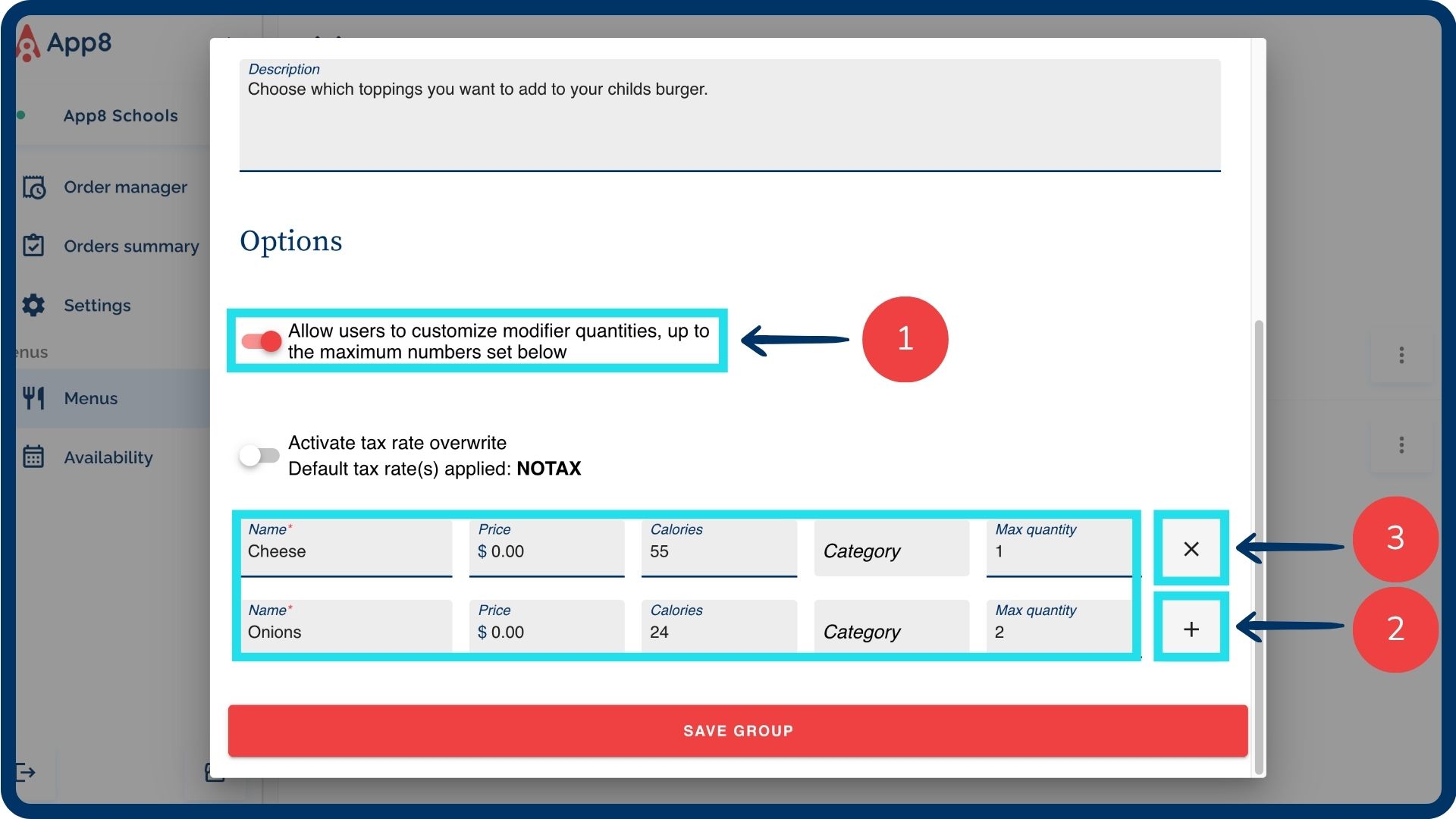Select App8 Schools in the sidebar
1456x819 pixels.
click(121, 116)
